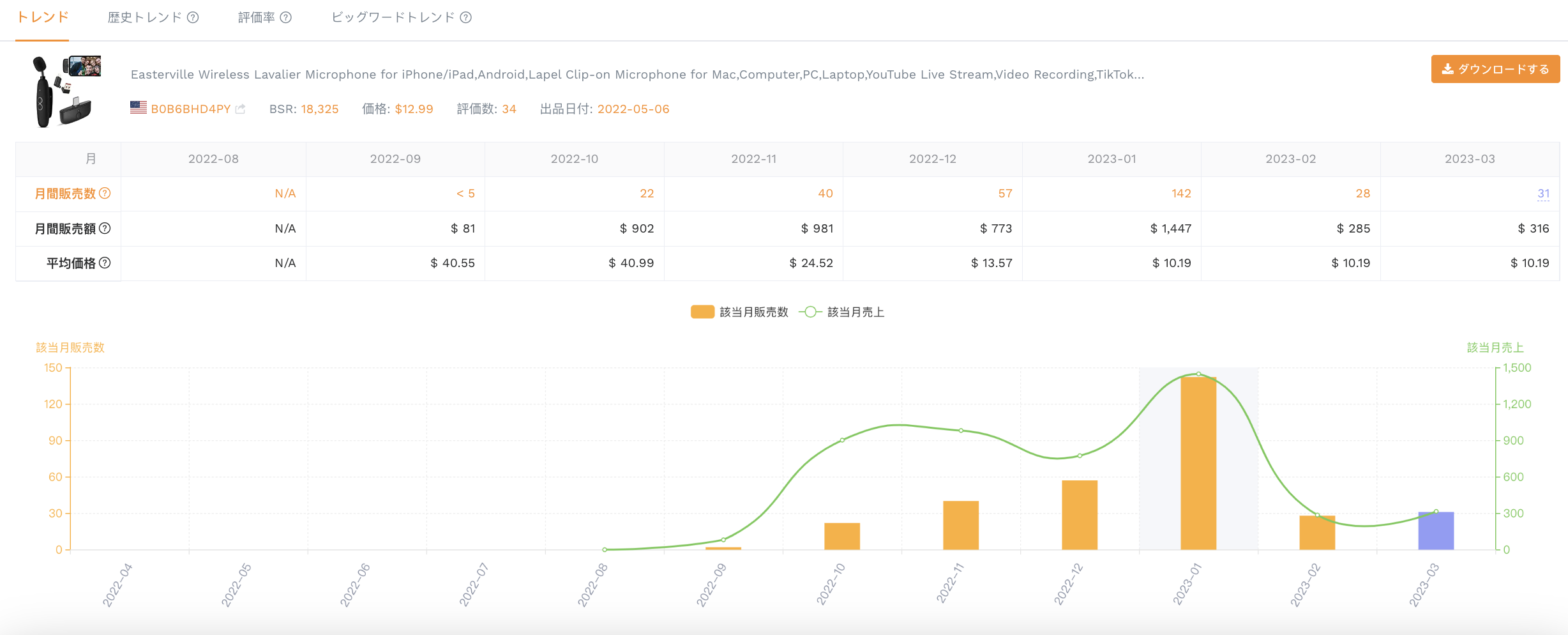Click the $ 24.52 average price cell
This screenshot has width=1568, height=635.
tap(753, 263)
